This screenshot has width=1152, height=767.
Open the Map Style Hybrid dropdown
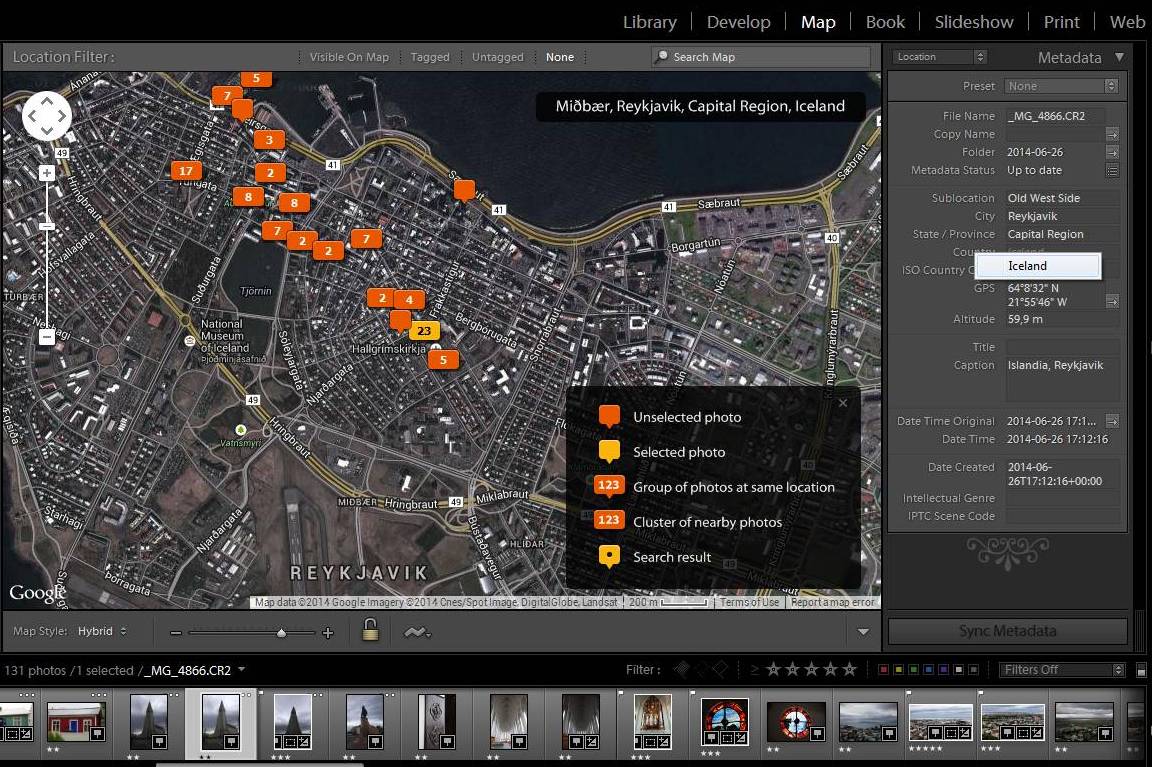click(x=102, y=631)
